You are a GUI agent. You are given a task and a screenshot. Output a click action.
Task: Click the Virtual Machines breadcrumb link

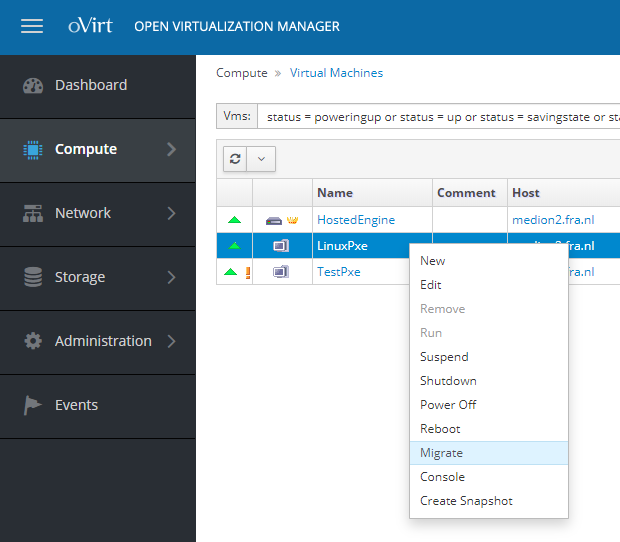click(x=336, y=73)
